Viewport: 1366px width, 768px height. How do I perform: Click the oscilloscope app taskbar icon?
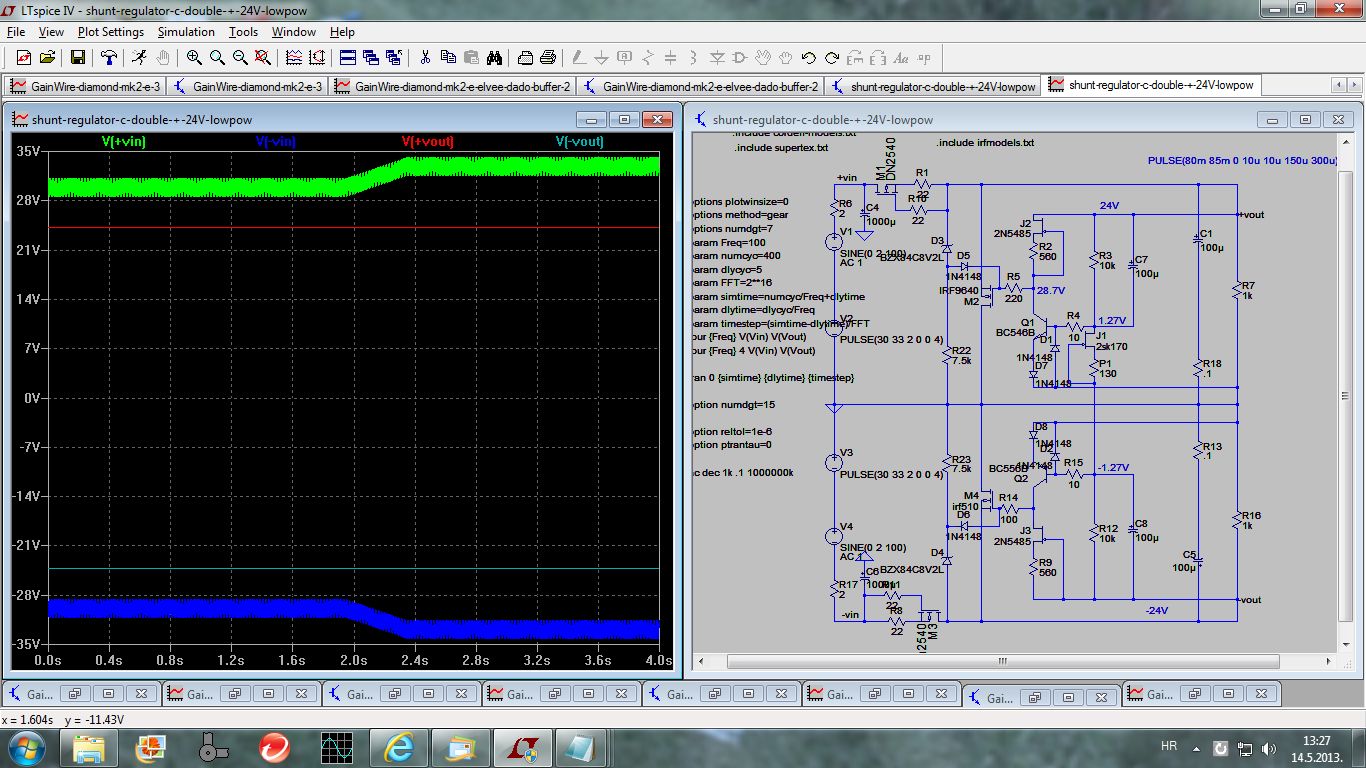click(336, 747)
